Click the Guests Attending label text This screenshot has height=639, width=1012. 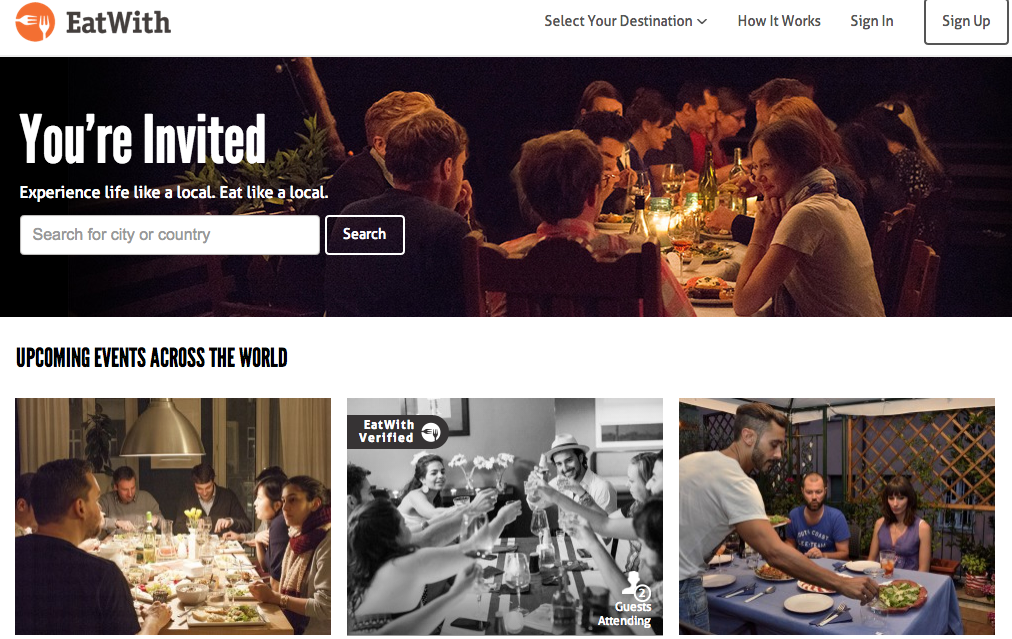click(625, 614)
